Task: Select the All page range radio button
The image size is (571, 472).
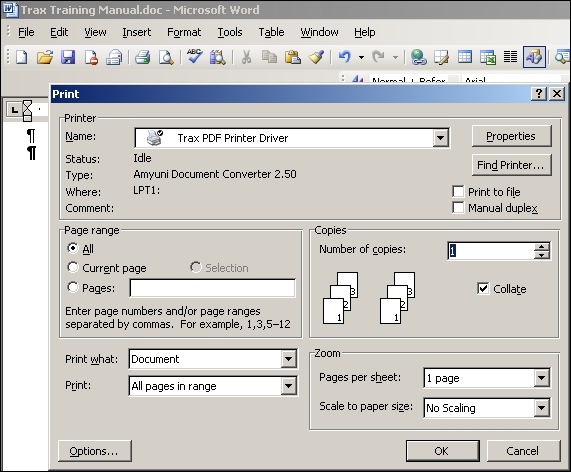Action: [73, 248]
